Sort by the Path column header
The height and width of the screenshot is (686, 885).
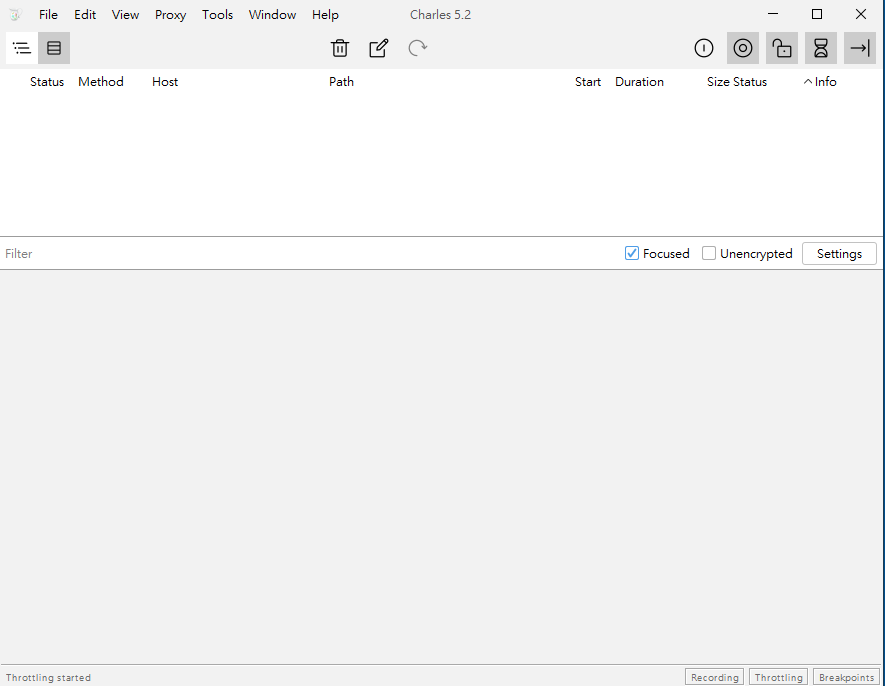tap(341, 82)
